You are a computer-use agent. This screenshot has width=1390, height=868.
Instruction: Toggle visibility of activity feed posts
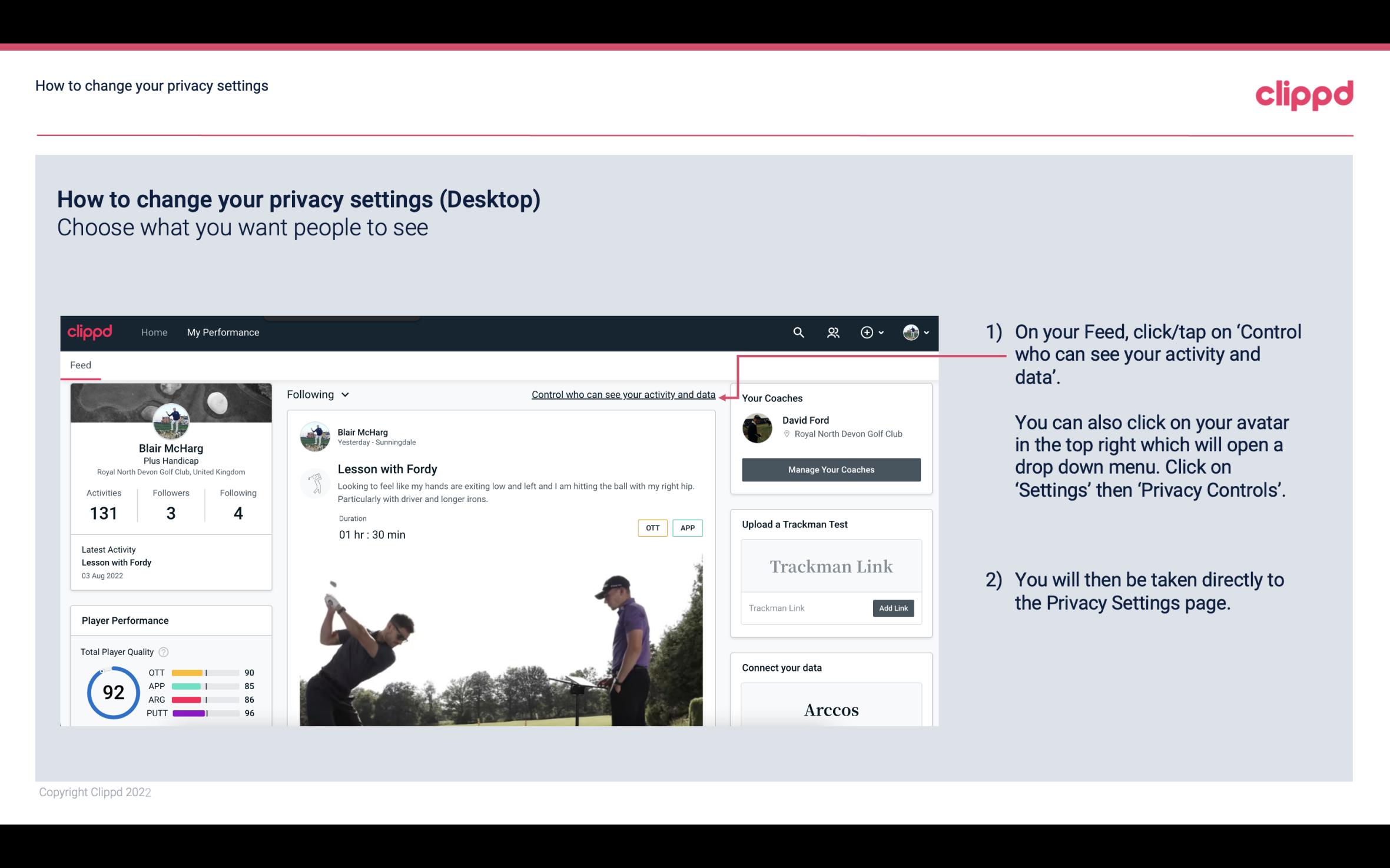(x=623, y=393)
